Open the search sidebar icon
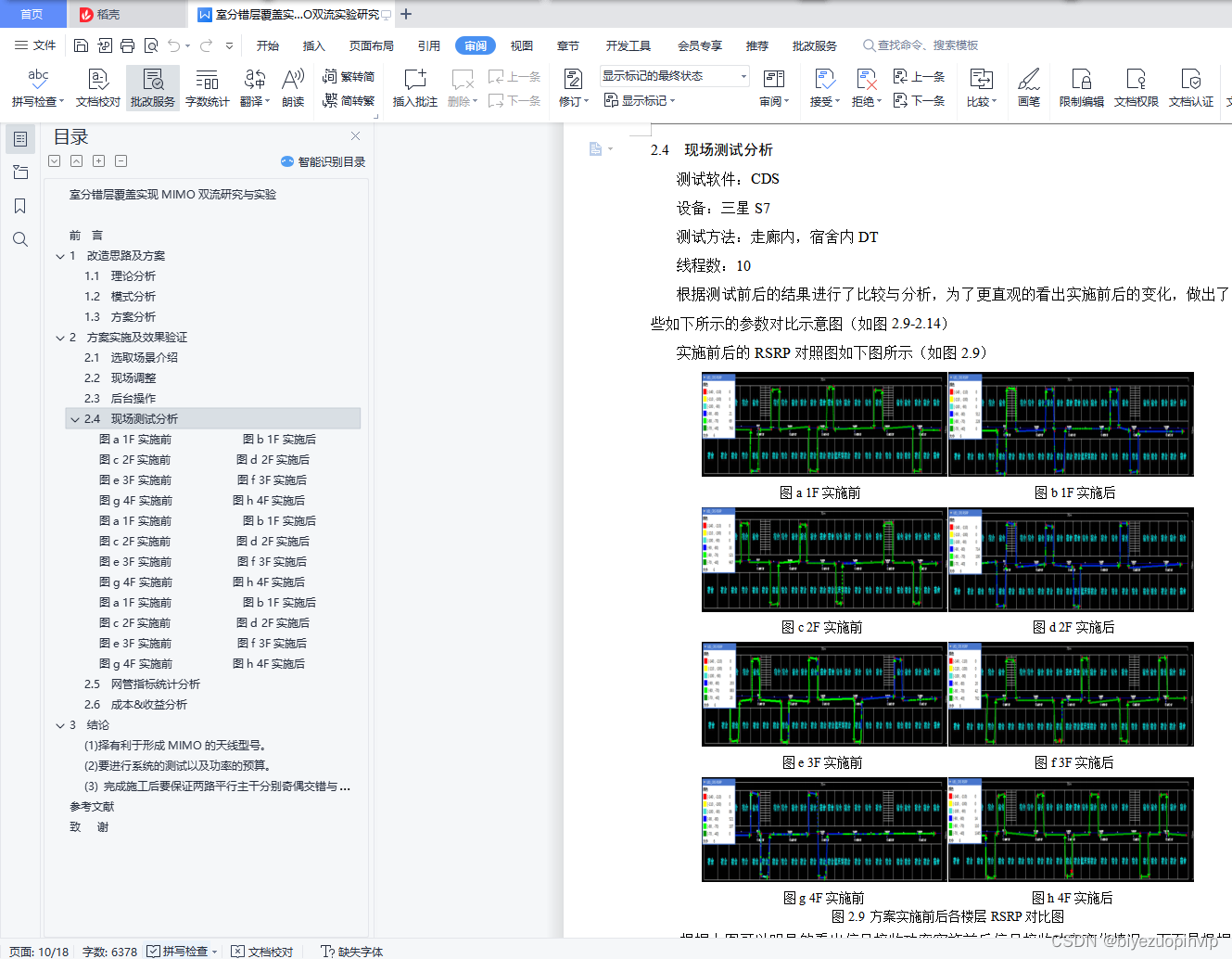 (20, 239)
